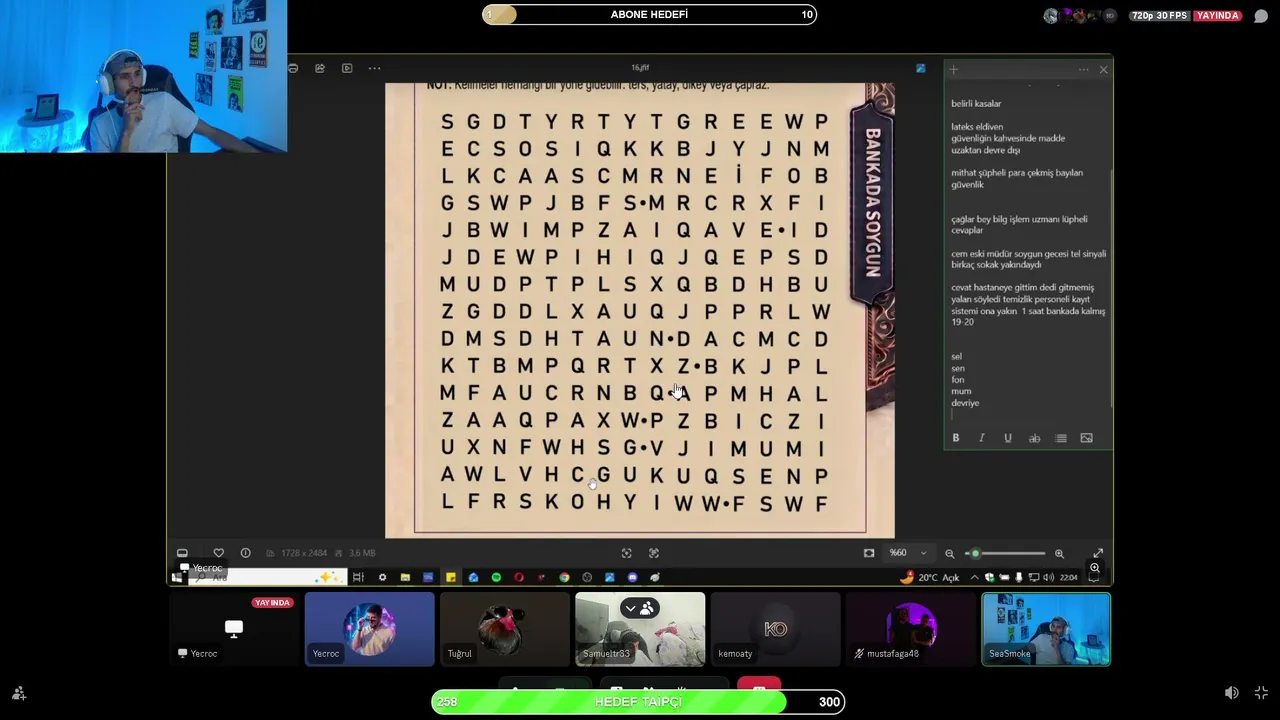Click the tray volume speaker icon

pyautogui.click(x=1048, y=577)
